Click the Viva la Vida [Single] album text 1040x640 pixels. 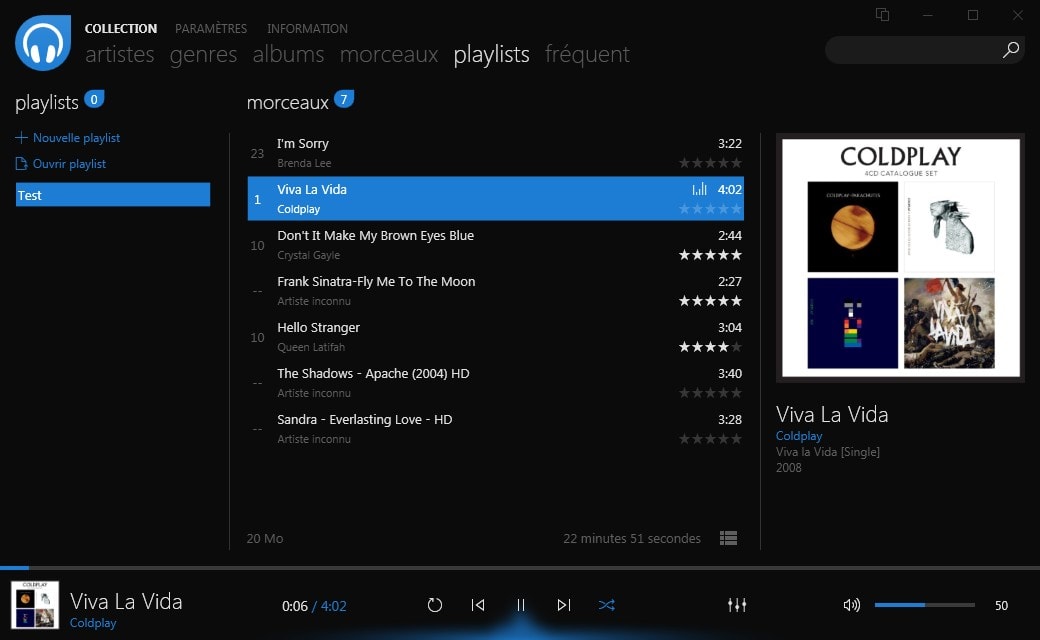pos(828,452)
